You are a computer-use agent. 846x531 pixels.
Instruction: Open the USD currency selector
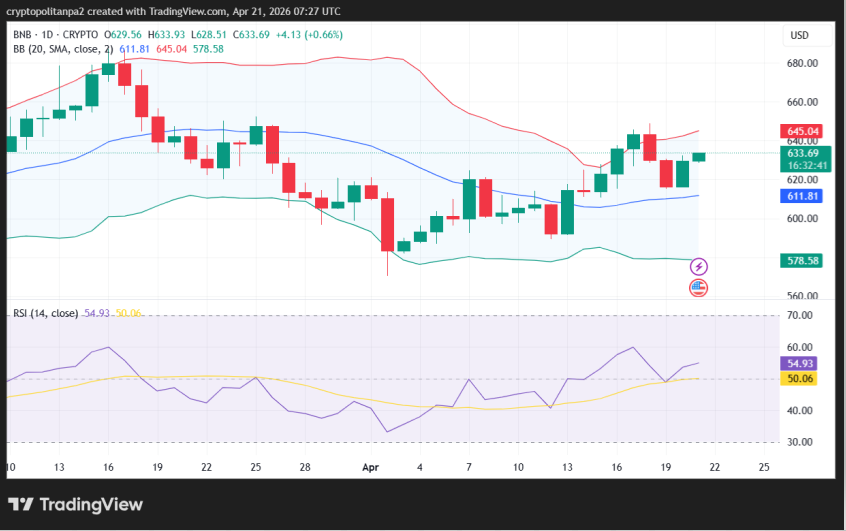click(799, 35)
